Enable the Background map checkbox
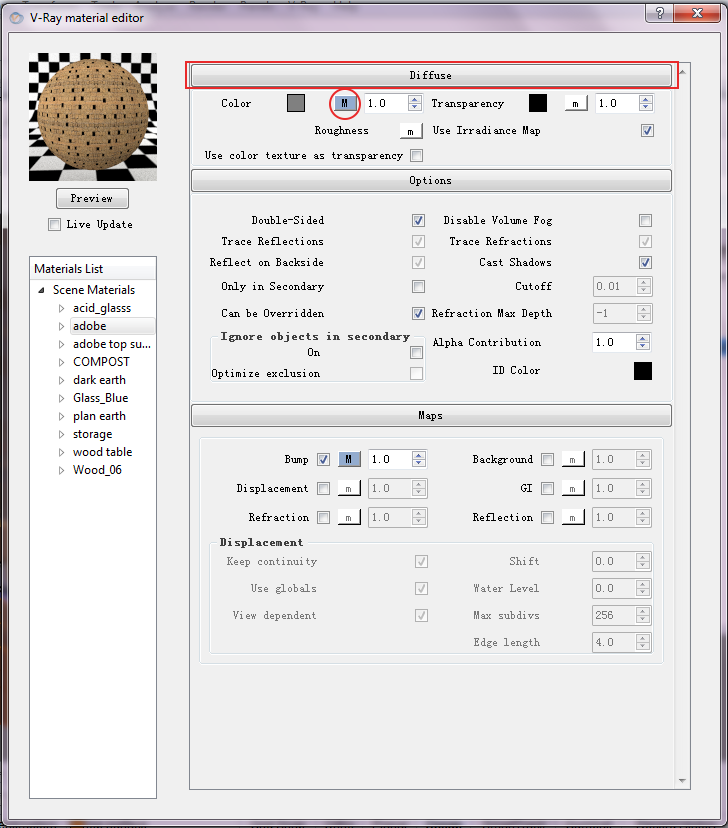 pos(548,459)
